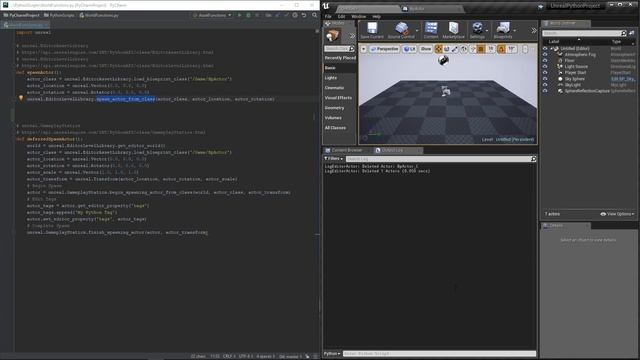Toggle visibility of Atmospheric Fog actor
This screenshot has height=360, width=640.
pyautogui.click(x=545, y=54)
